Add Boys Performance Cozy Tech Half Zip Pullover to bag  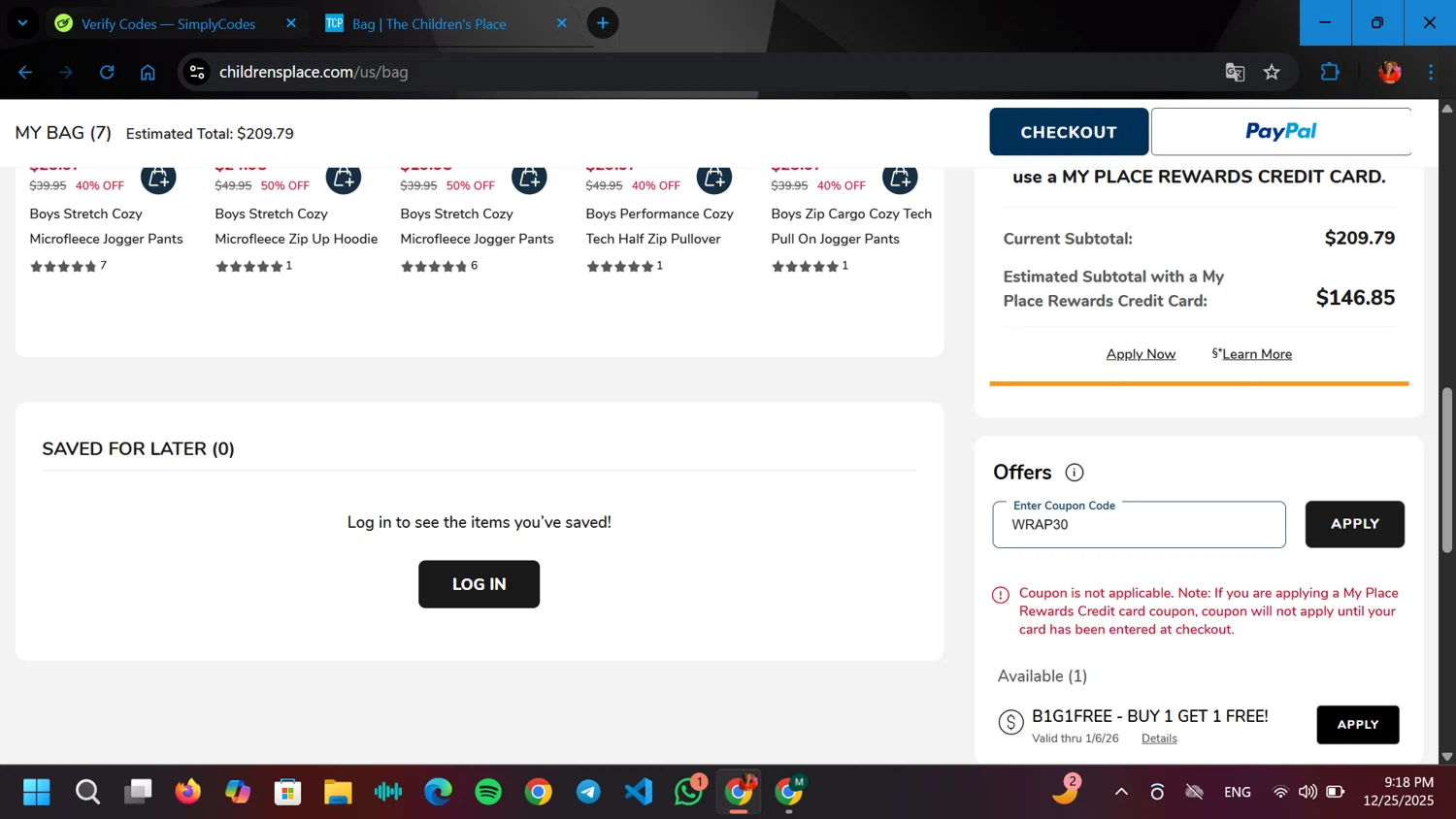pyautogui.click(x=714, y=179)
